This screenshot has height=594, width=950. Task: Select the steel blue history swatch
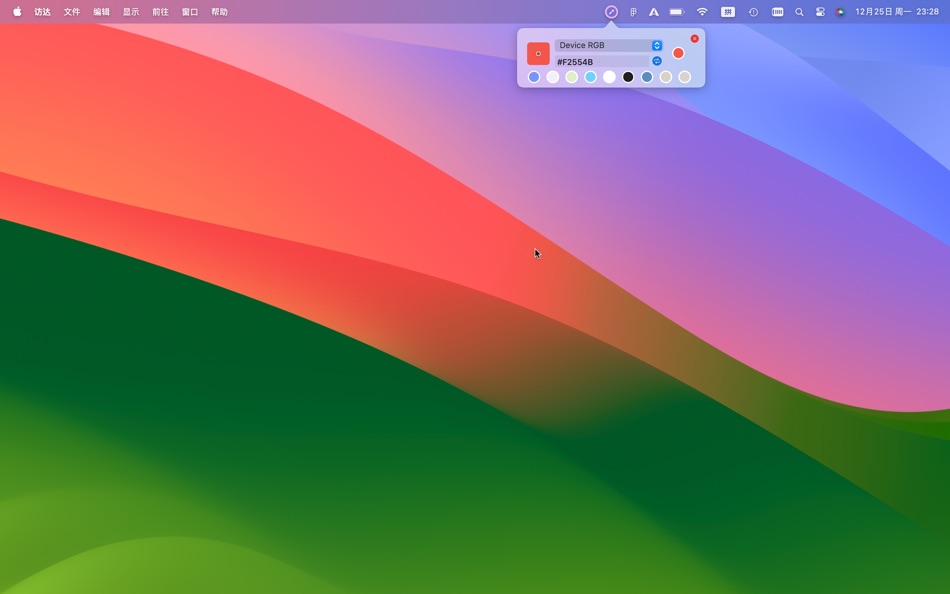647,77
